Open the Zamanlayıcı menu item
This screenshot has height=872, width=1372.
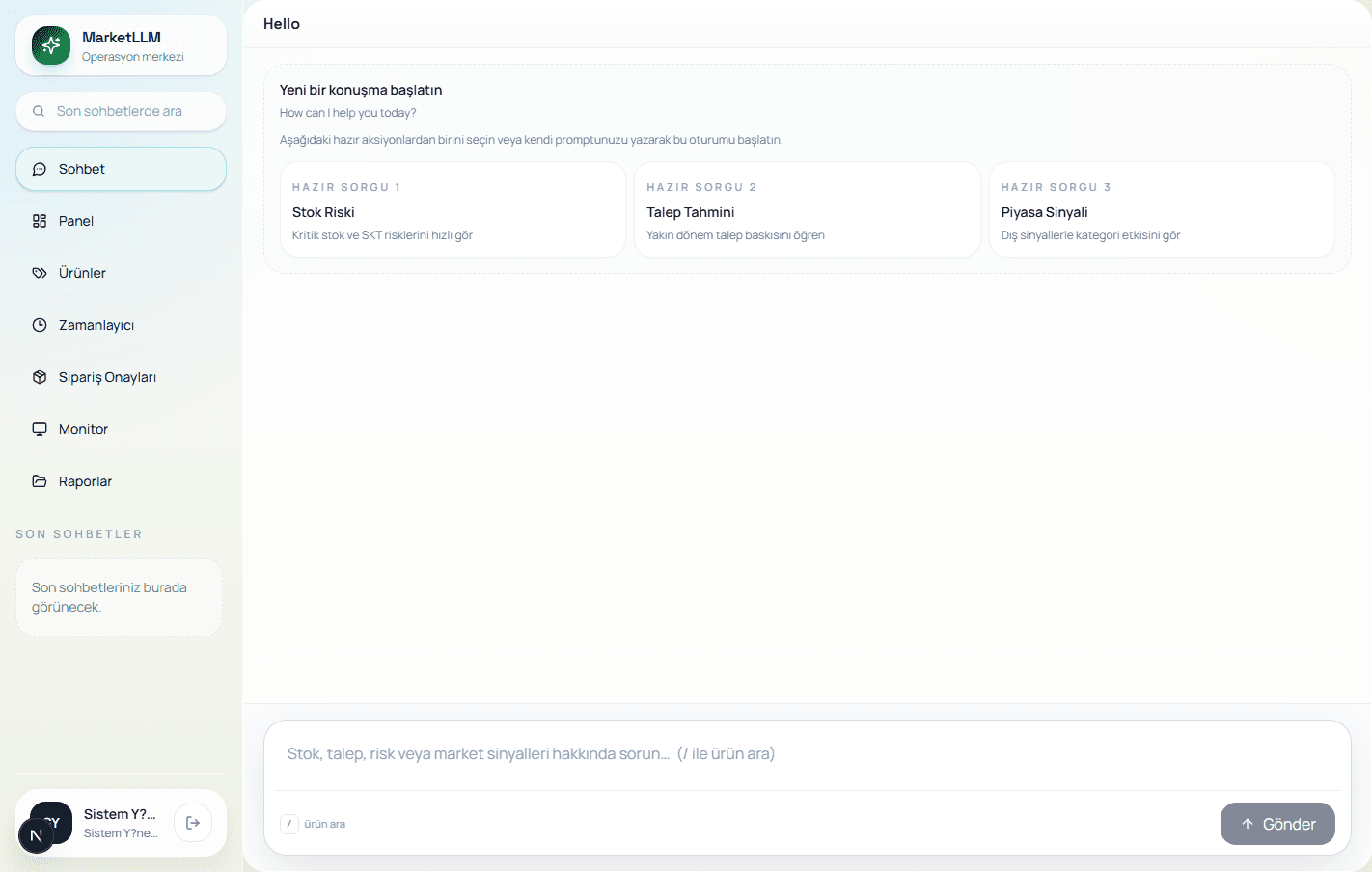[121, 325]
